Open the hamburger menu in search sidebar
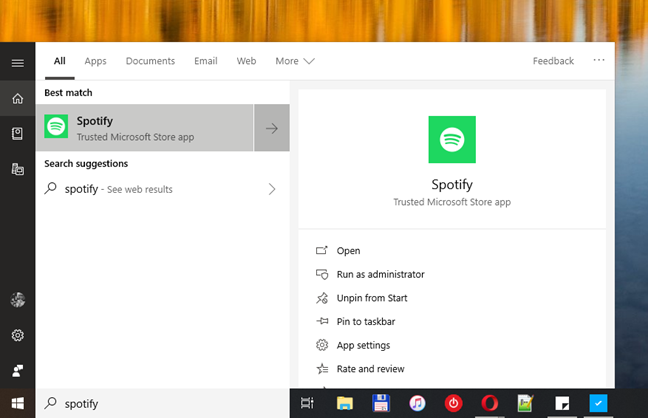This screenshot has height=418, width=648. click(17, 63)
